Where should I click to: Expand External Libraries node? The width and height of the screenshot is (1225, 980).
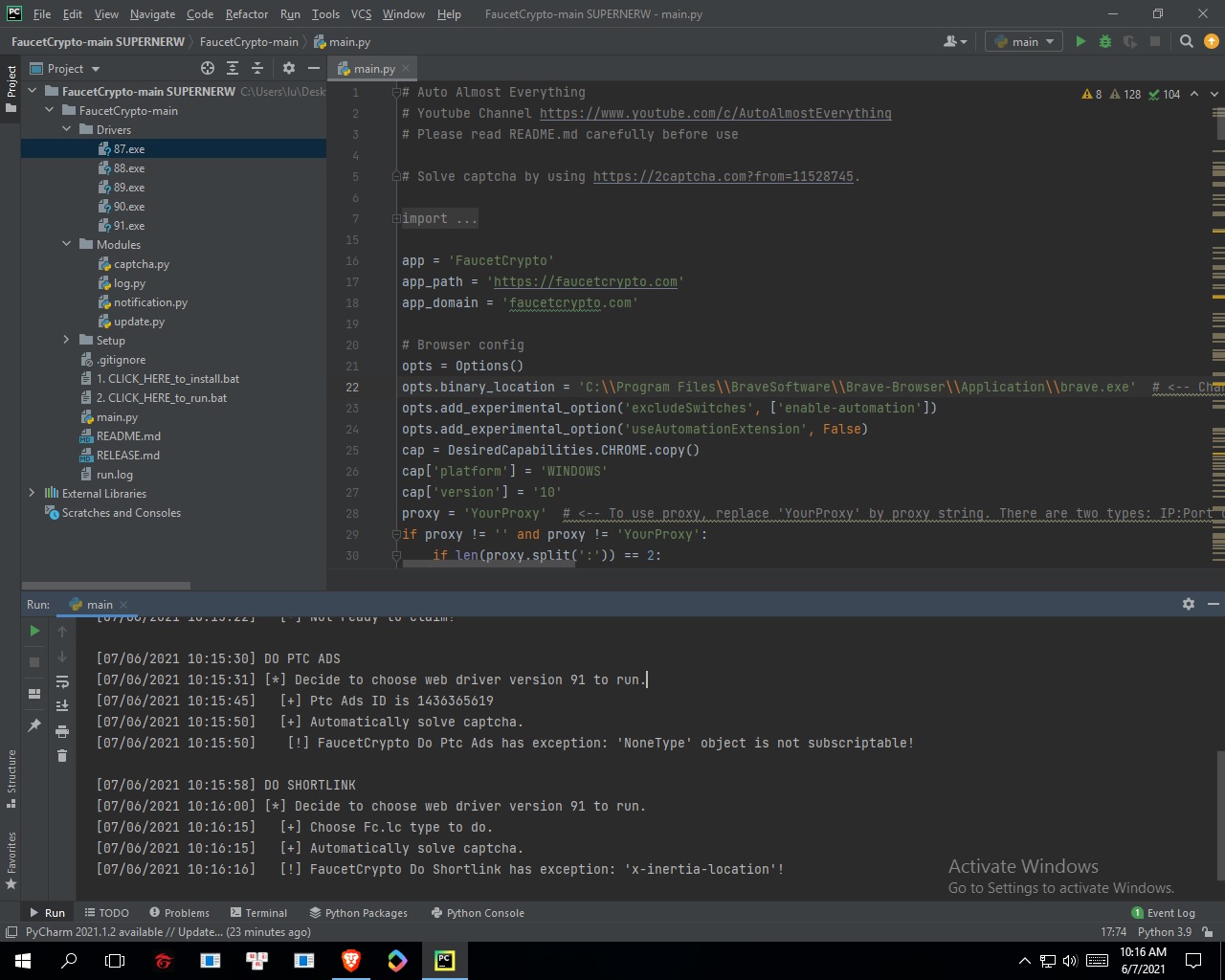pyautogui.click(x=33, y=493)
